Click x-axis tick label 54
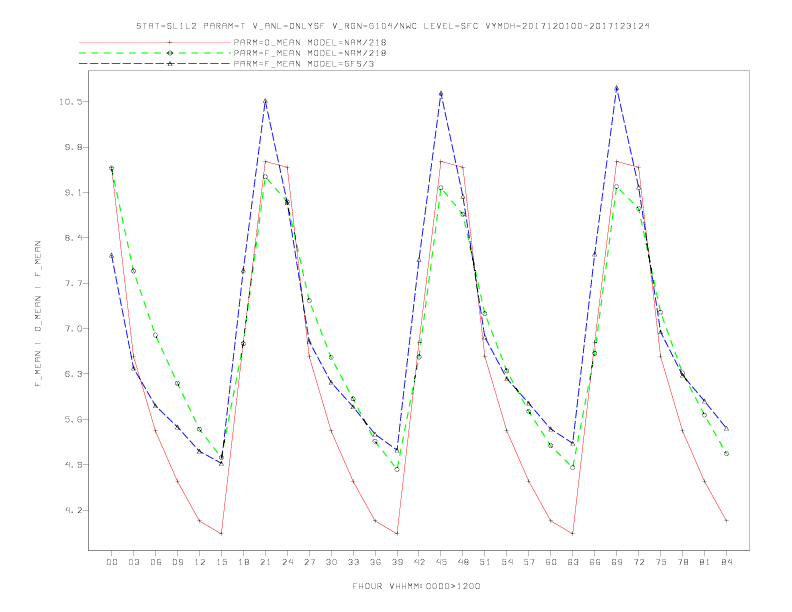Viewport: 792px width, 612px height. (x=507, y=562)
